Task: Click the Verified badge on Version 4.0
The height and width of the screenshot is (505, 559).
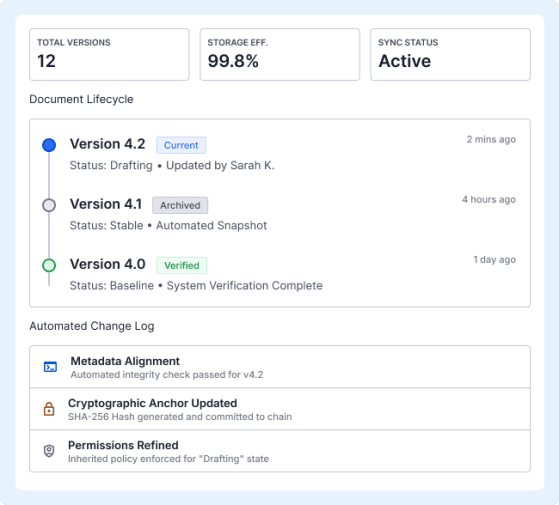Action: click(x=181, y=266)
